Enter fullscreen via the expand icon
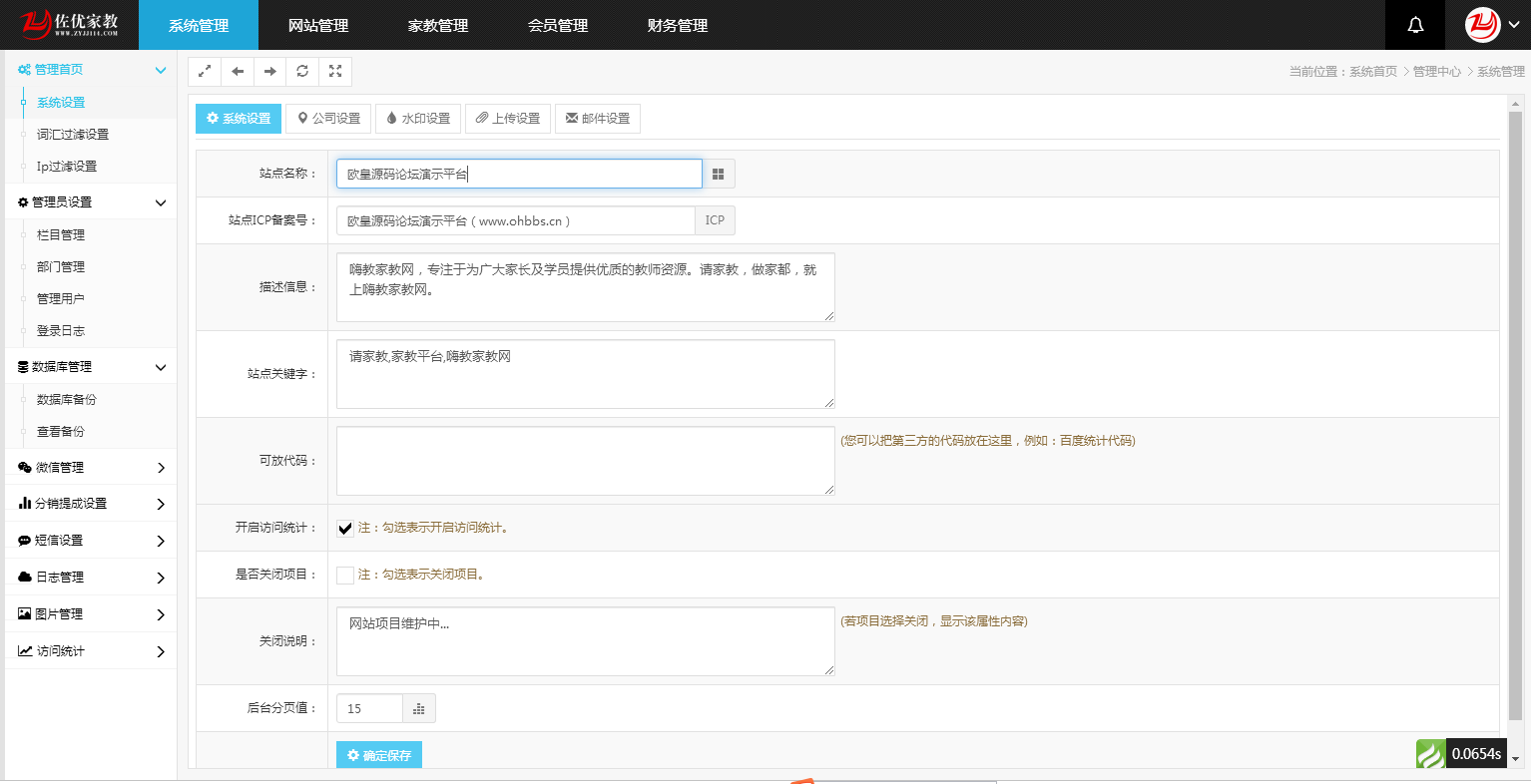 335,71
